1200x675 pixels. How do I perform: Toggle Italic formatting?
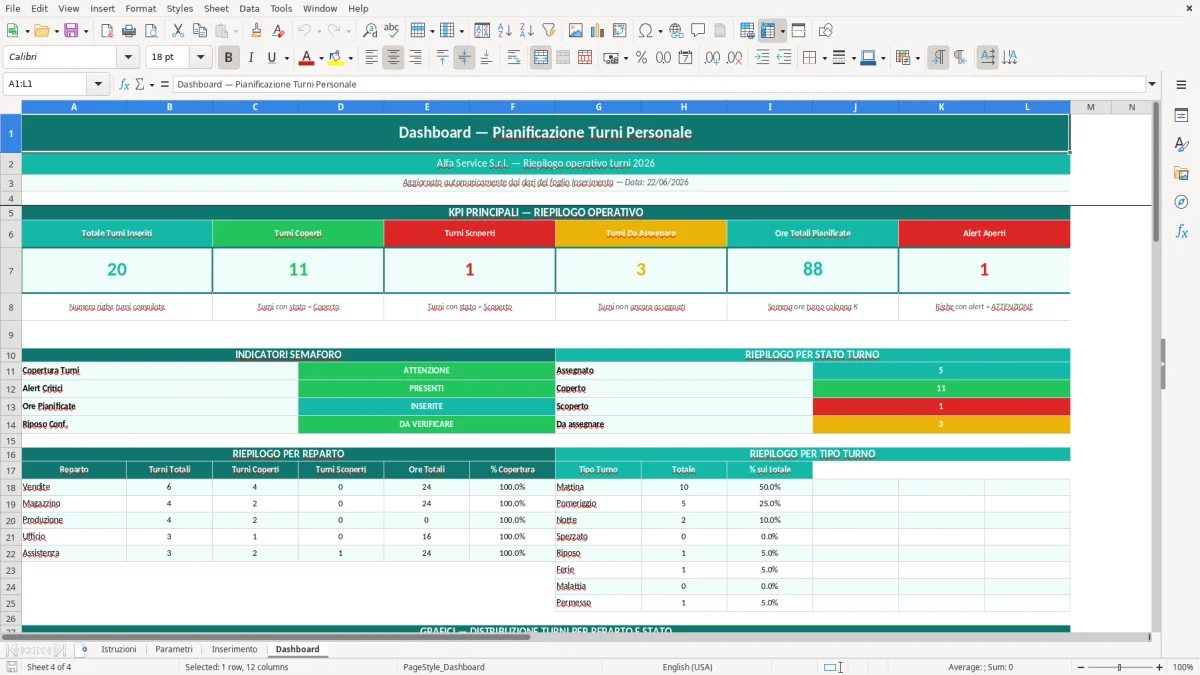point(251,58)
